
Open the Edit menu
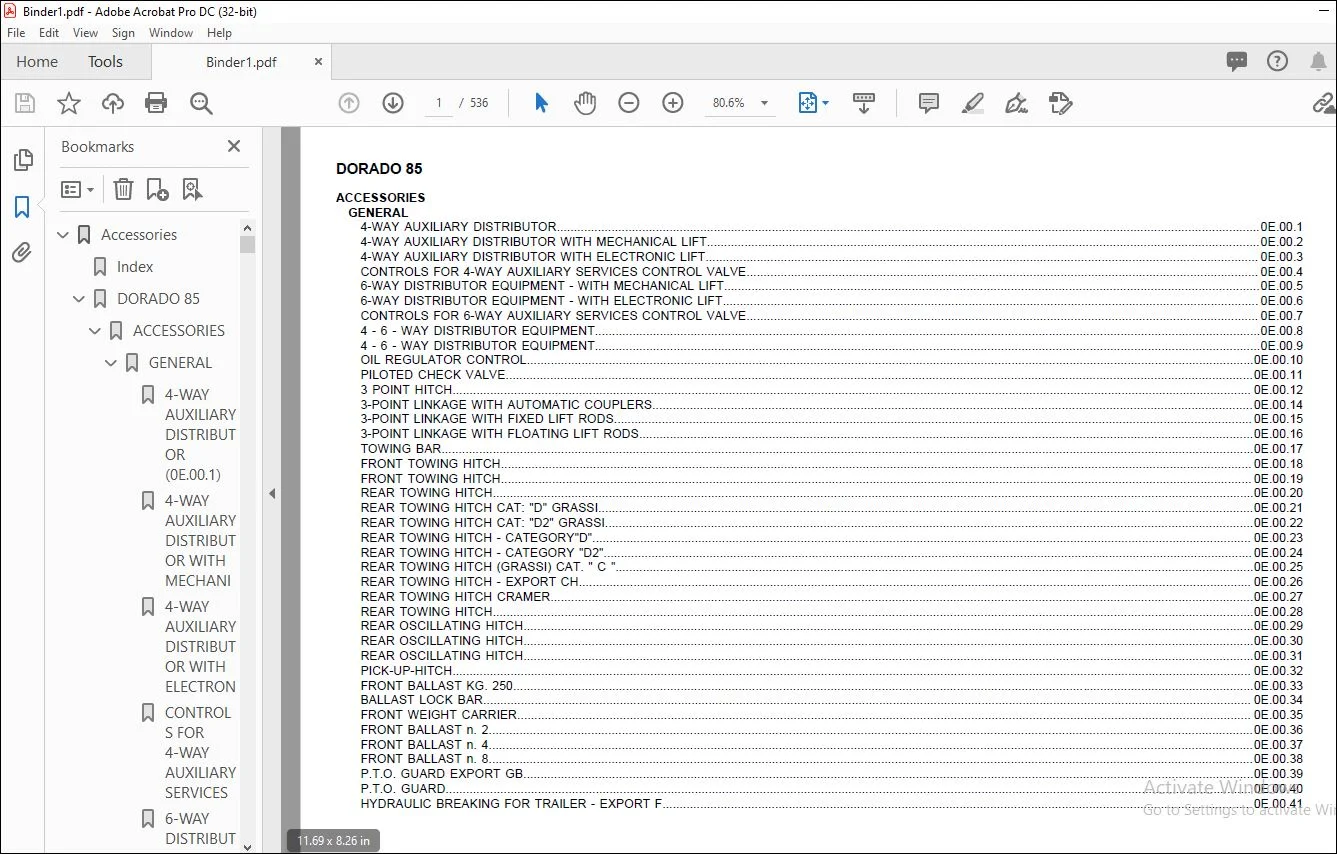coord(49,33)
